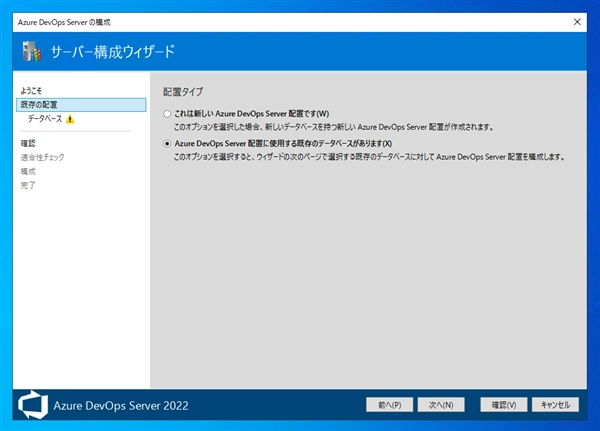Click the サーバー構成ウィザード title text

click(x=112, y=52)
